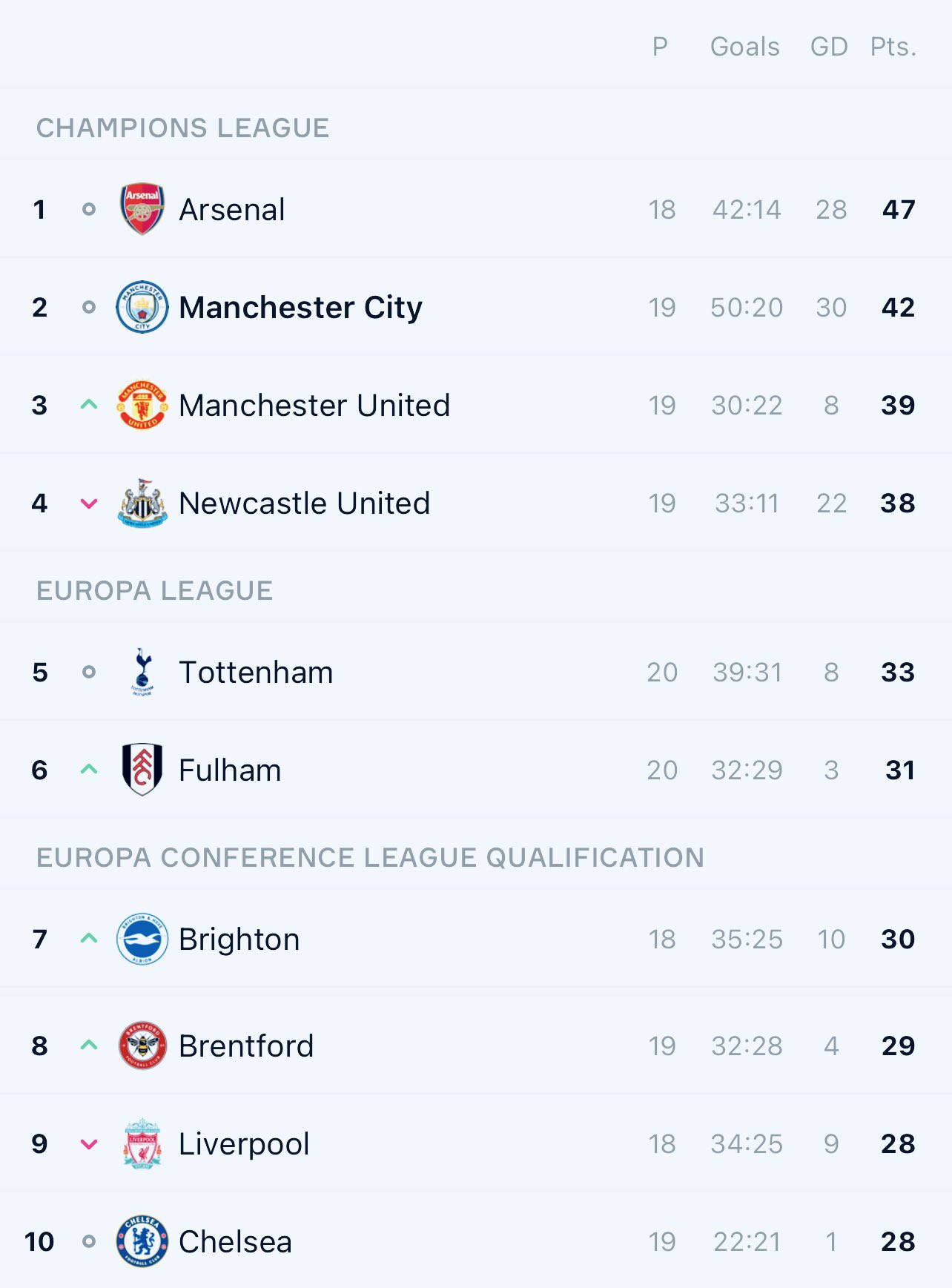The width and height of the screenshot is (952, 1288).
Task: Select the Goals column header
Action: pyautogui.click(x=745, y=47)
